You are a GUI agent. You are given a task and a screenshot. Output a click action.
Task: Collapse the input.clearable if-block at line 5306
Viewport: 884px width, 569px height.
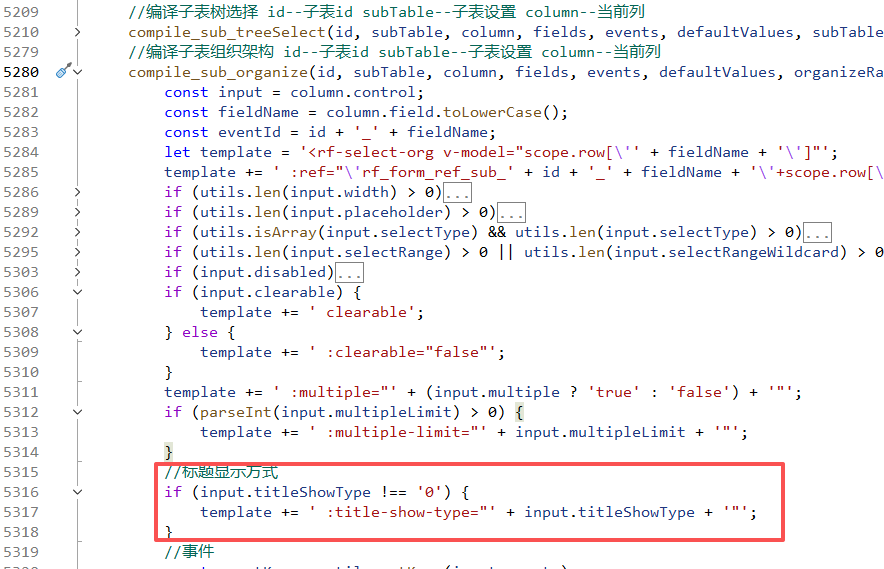[78, 292]
